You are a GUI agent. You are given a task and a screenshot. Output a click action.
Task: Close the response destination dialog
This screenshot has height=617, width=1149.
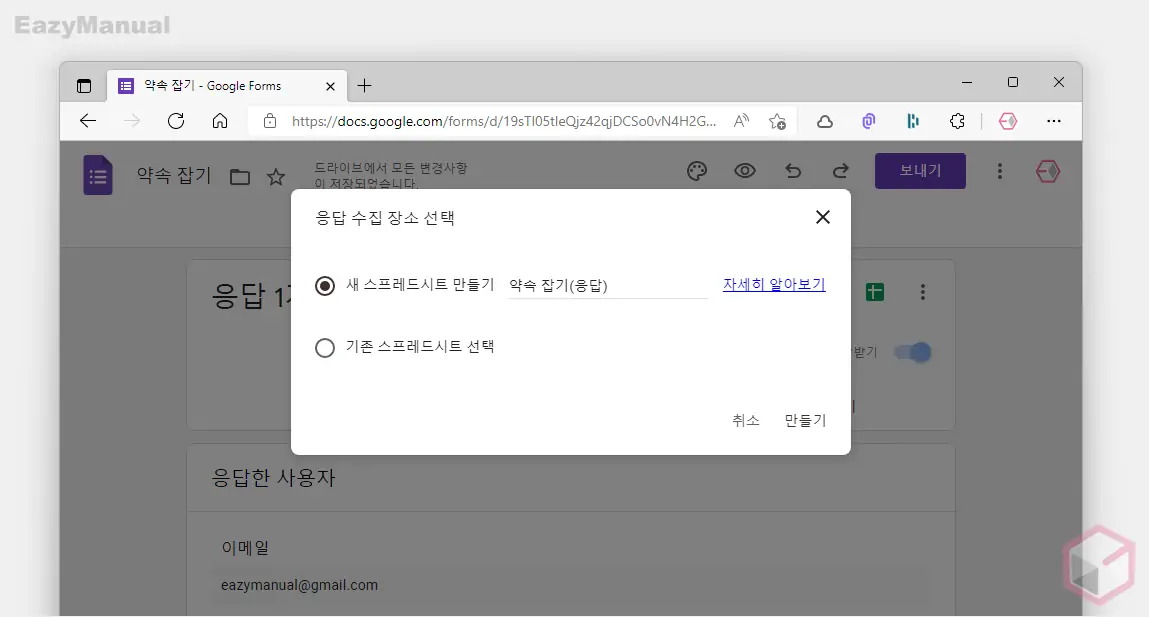coord(823,217)
